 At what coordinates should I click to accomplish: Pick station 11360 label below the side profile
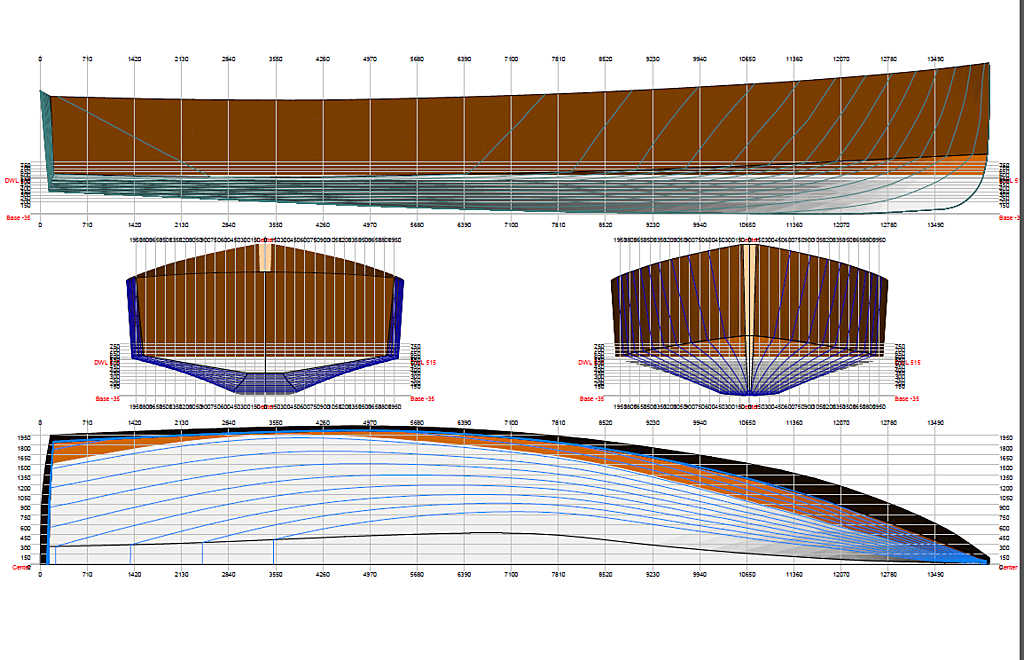coord(794,225)
